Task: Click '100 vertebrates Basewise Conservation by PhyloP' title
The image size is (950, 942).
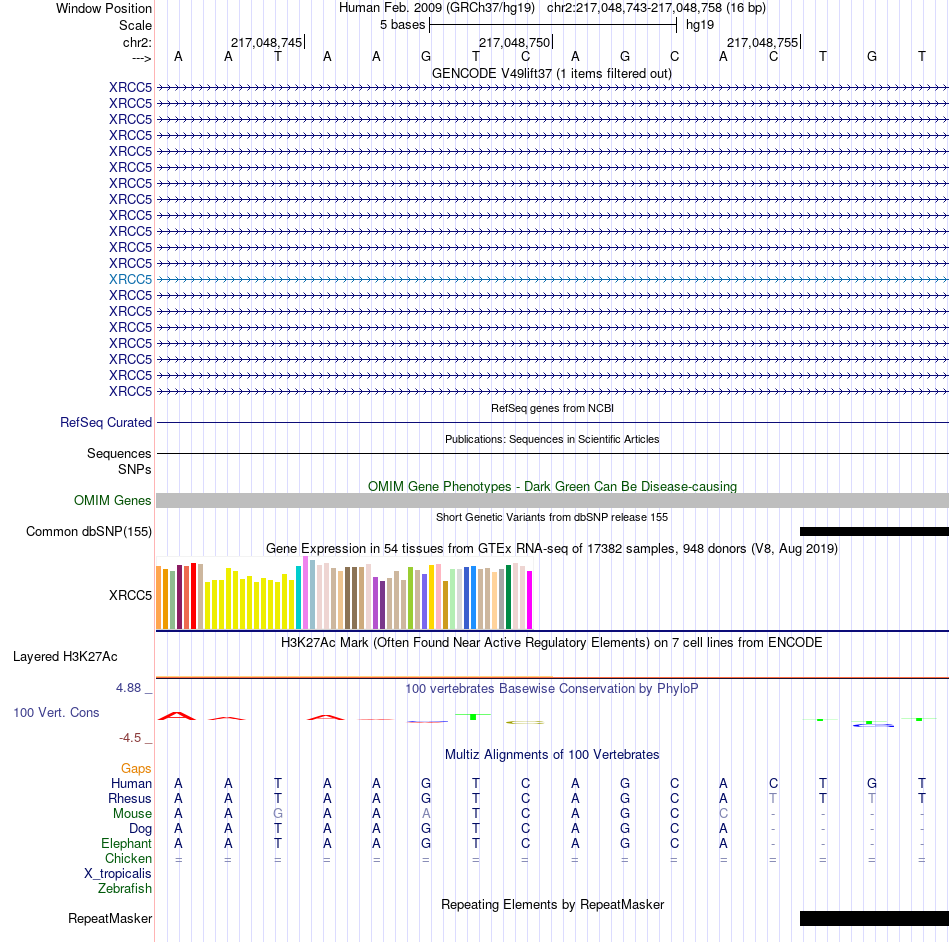Action: 552,689
